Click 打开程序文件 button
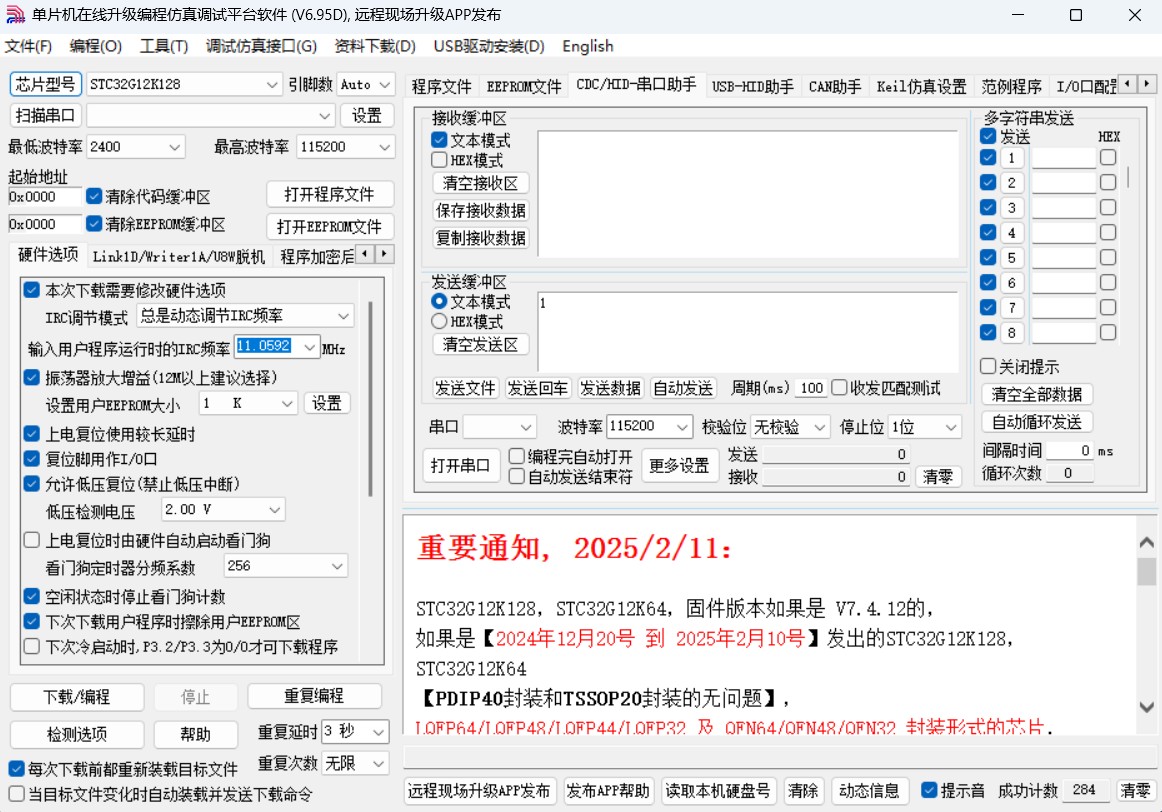 [x=329, y=195]
